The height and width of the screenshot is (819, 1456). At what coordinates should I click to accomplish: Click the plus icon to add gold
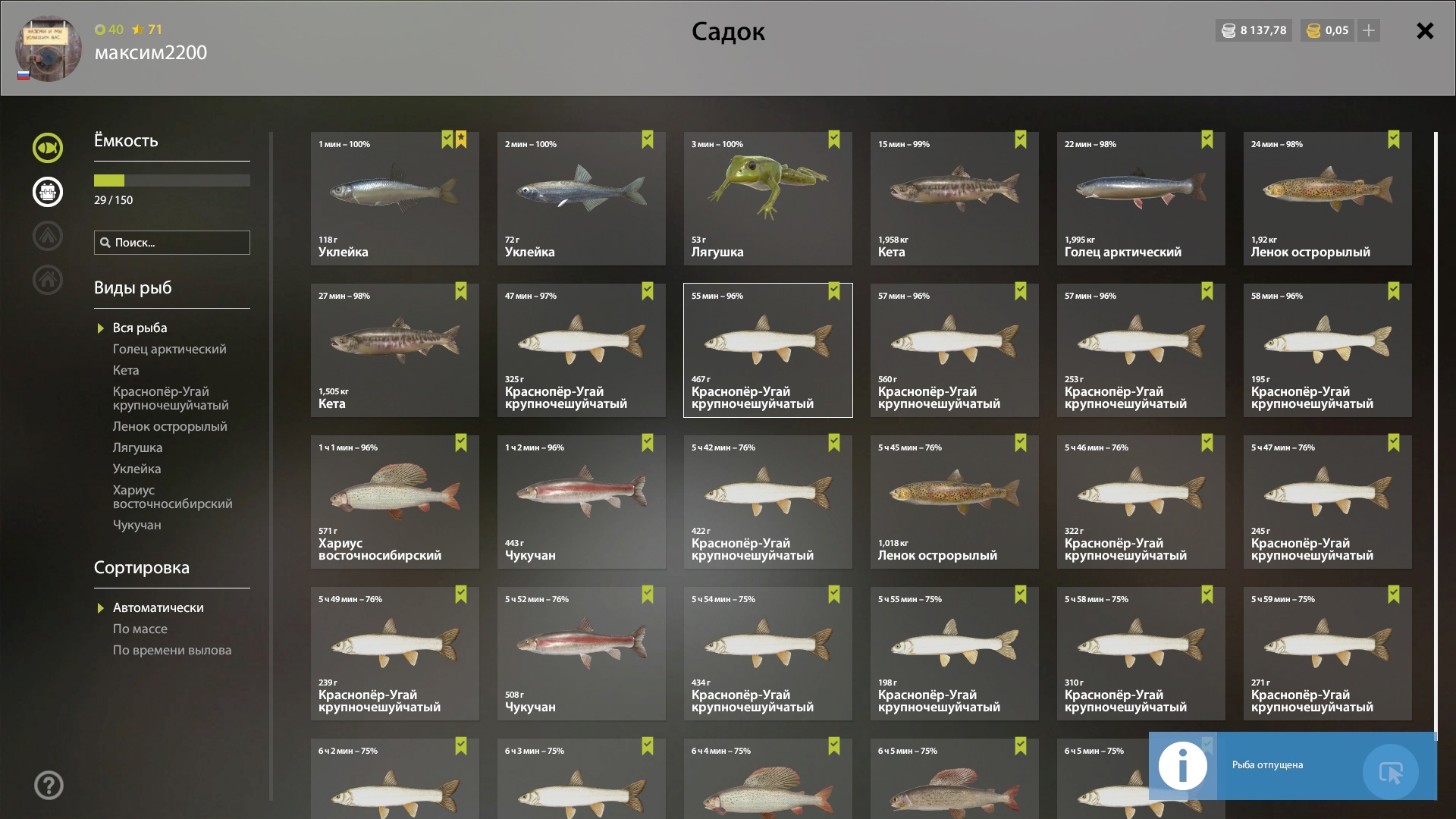(x=1369, y=30)
